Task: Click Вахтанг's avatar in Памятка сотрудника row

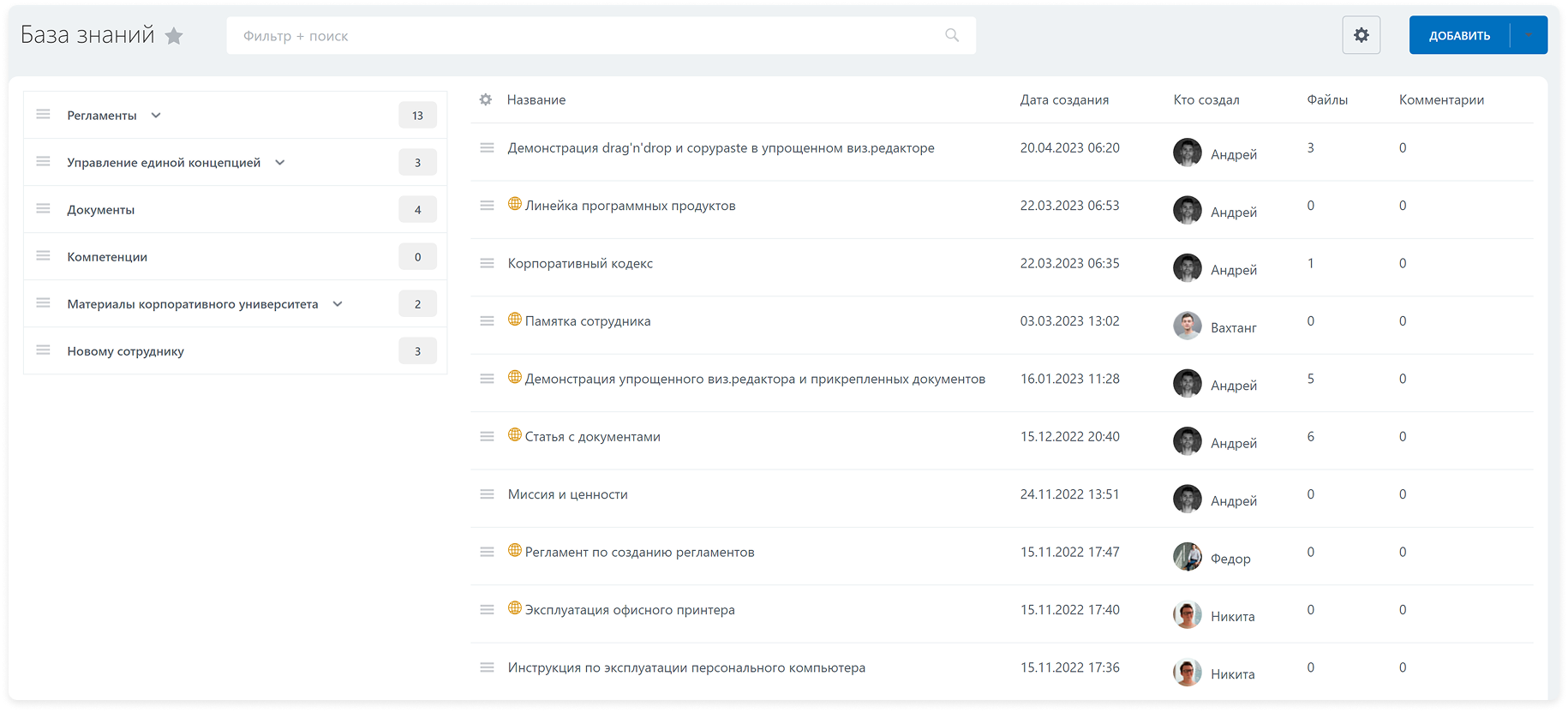Action: [x=1187, y=326]
